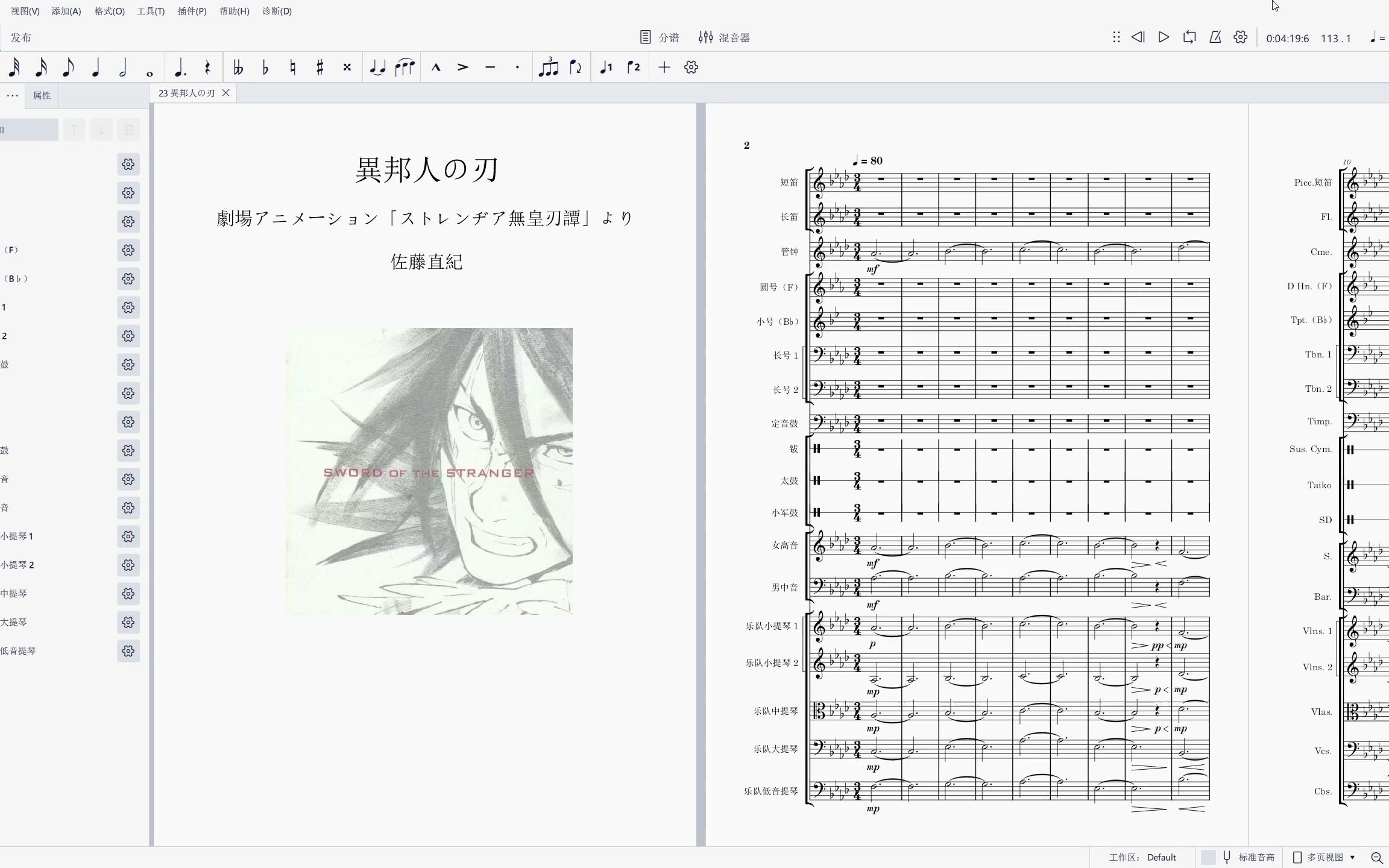
Task: Rewind playback to start
Action: (1138, 37)
